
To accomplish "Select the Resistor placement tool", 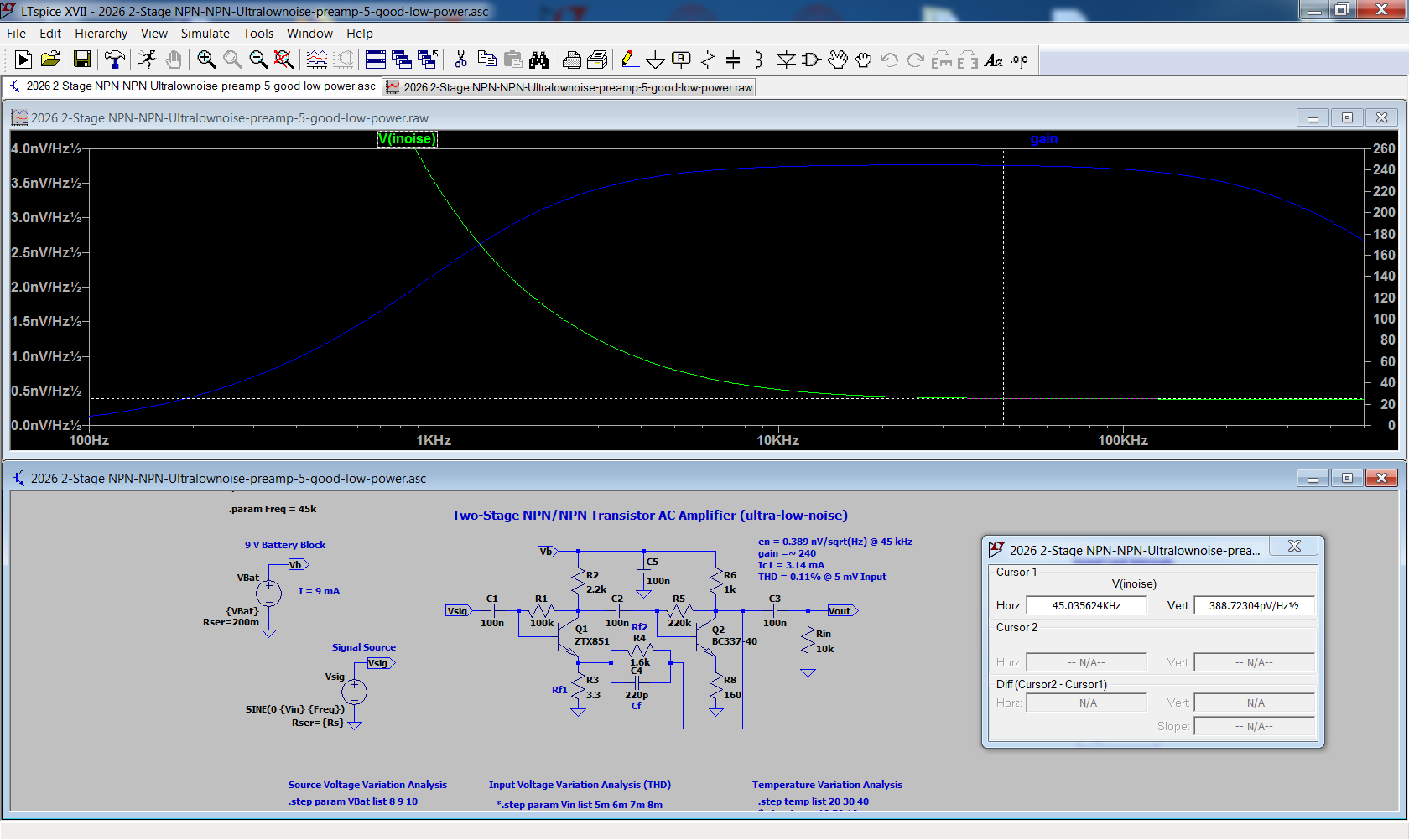I will [x=708, y=60].
